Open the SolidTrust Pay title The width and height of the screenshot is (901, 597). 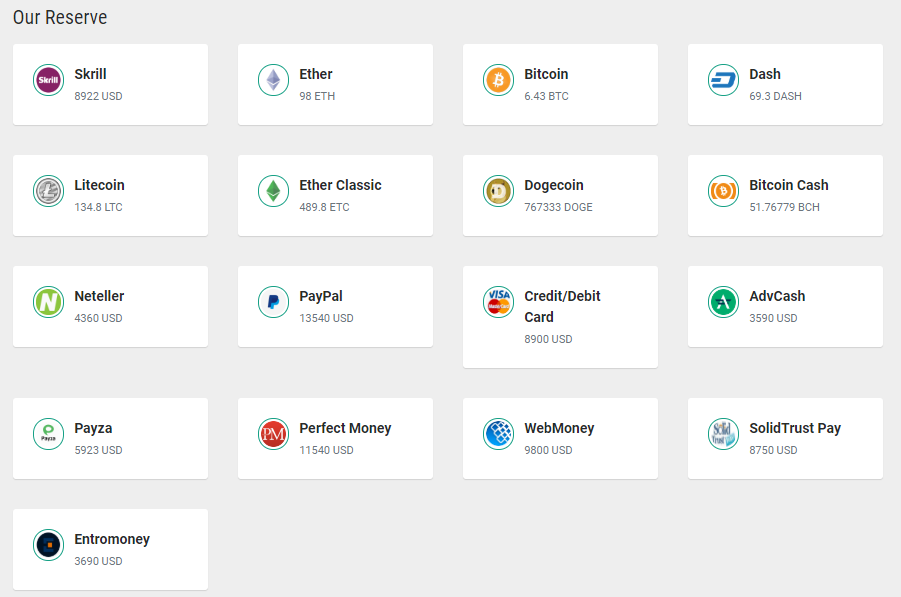coord(795,428)
